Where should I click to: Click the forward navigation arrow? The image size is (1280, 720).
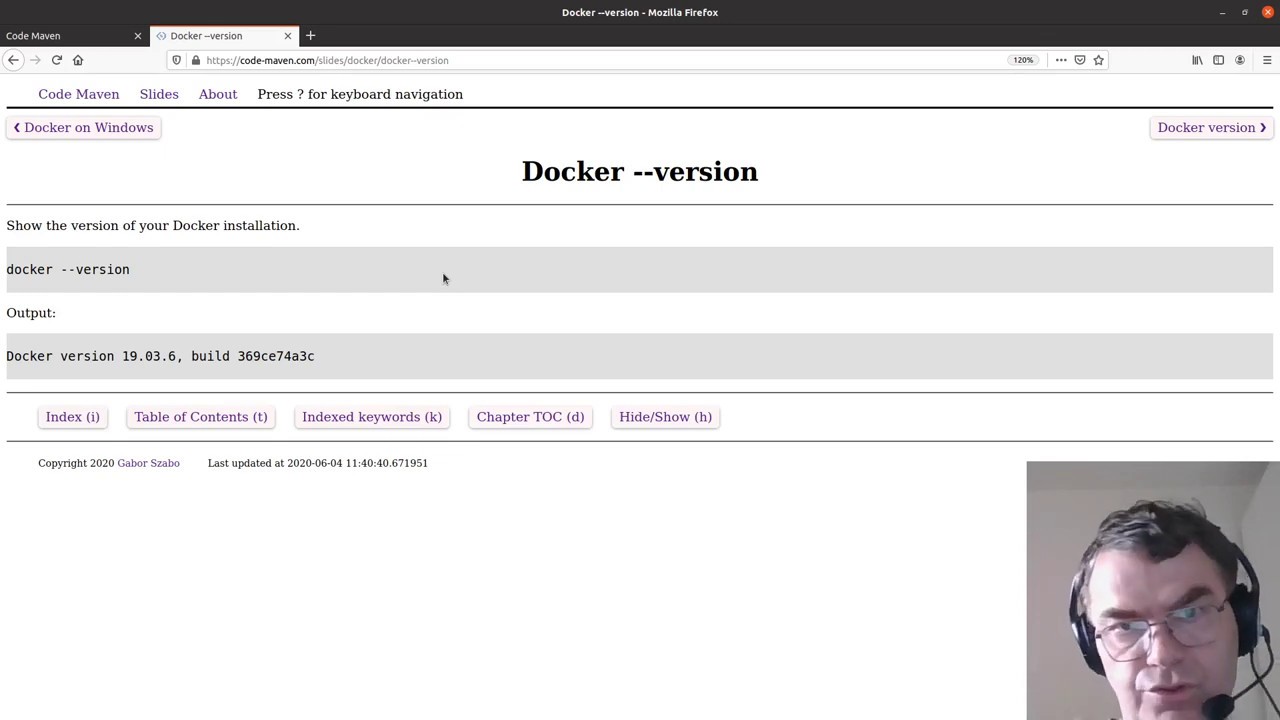[x=35, y=60]
